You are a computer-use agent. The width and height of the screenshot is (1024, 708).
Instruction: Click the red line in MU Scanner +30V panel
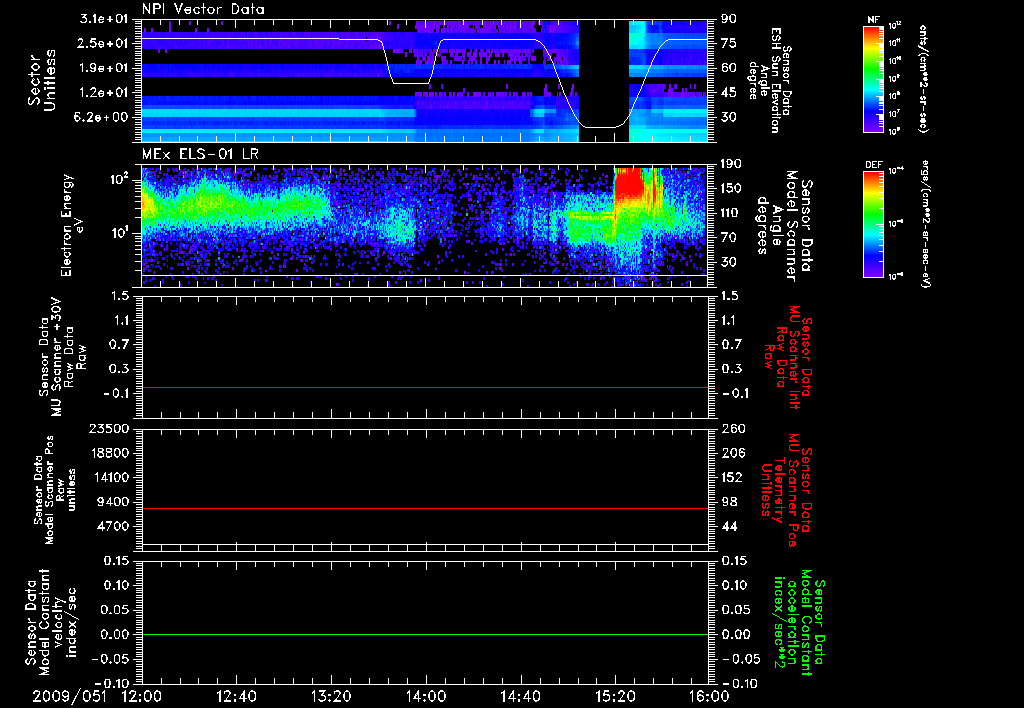coord(425,387)
